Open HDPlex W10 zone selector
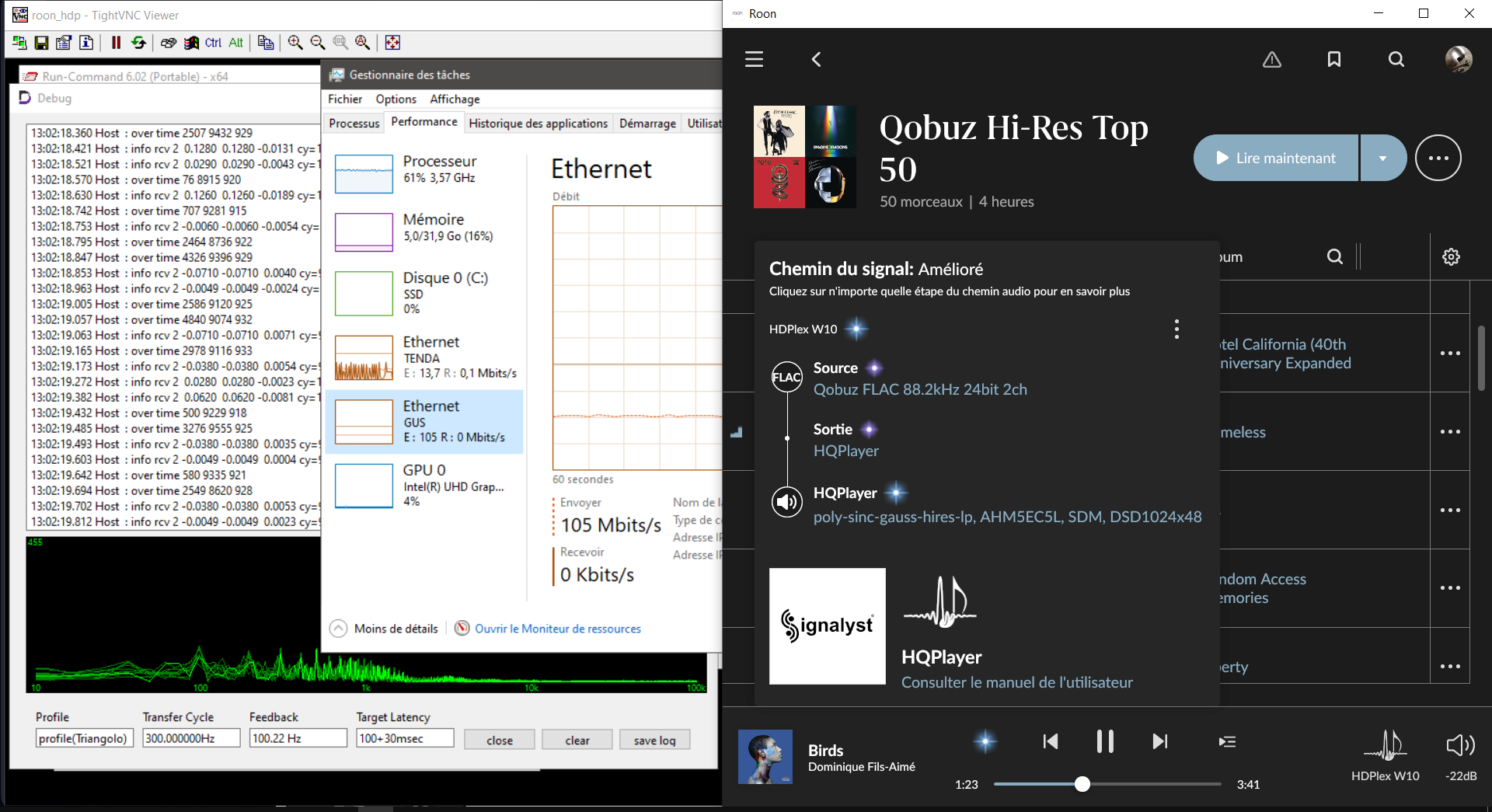The image size is (1492, 812). click(1385, 755)
